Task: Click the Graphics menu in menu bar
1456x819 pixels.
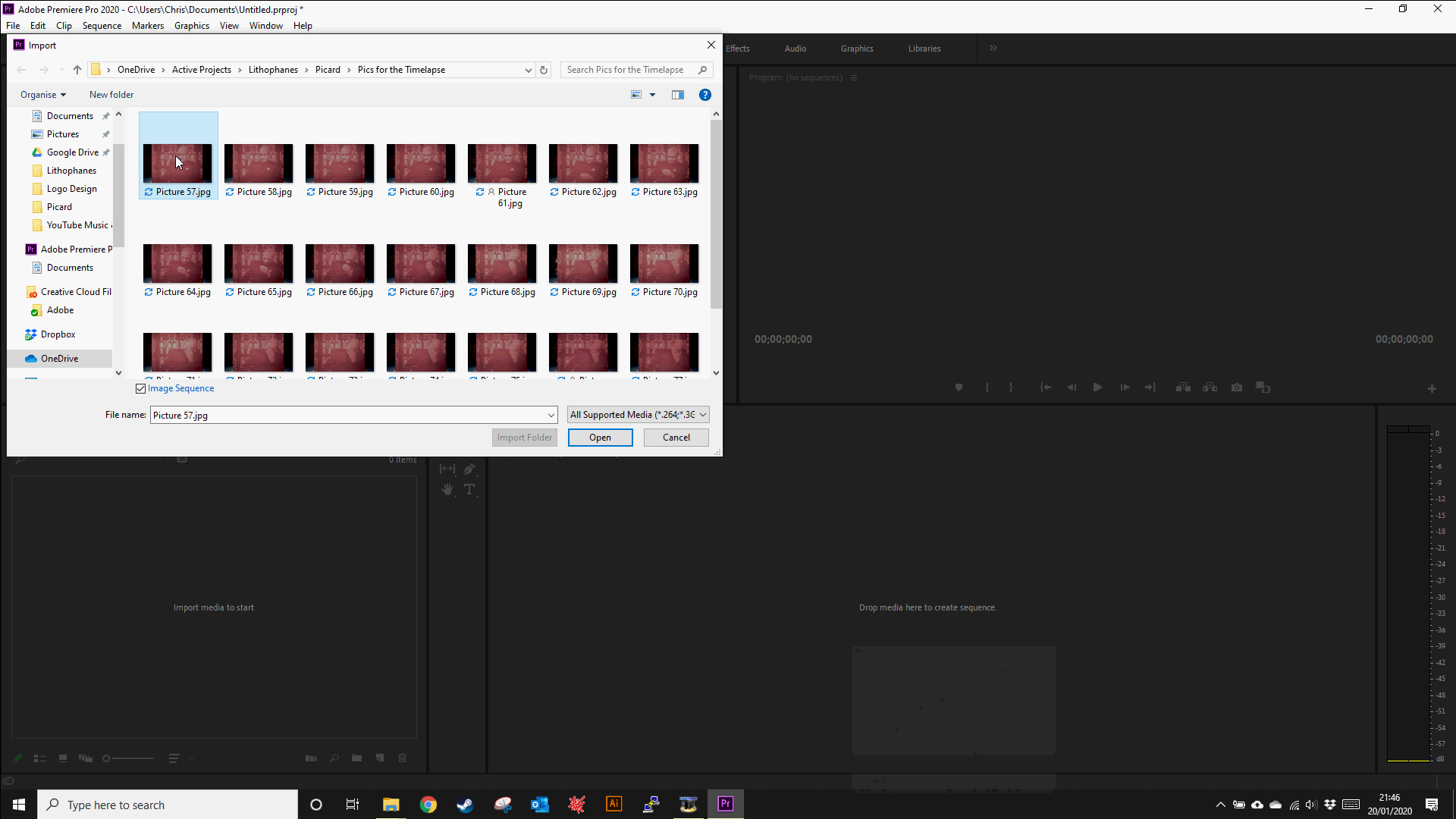Action: coord(191,25)
